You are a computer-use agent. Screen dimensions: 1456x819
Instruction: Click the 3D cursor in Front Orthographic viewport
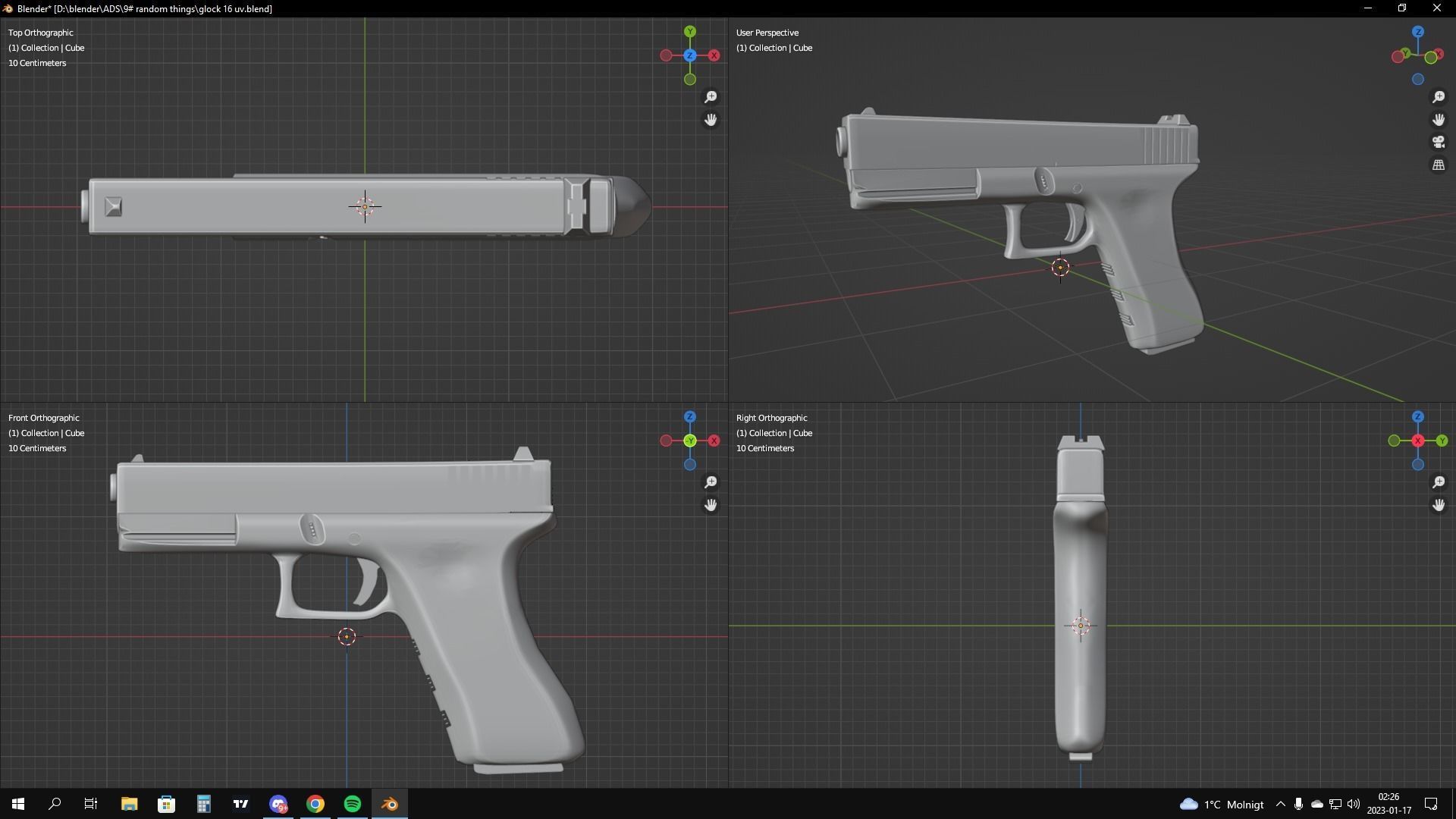point(347,636)
